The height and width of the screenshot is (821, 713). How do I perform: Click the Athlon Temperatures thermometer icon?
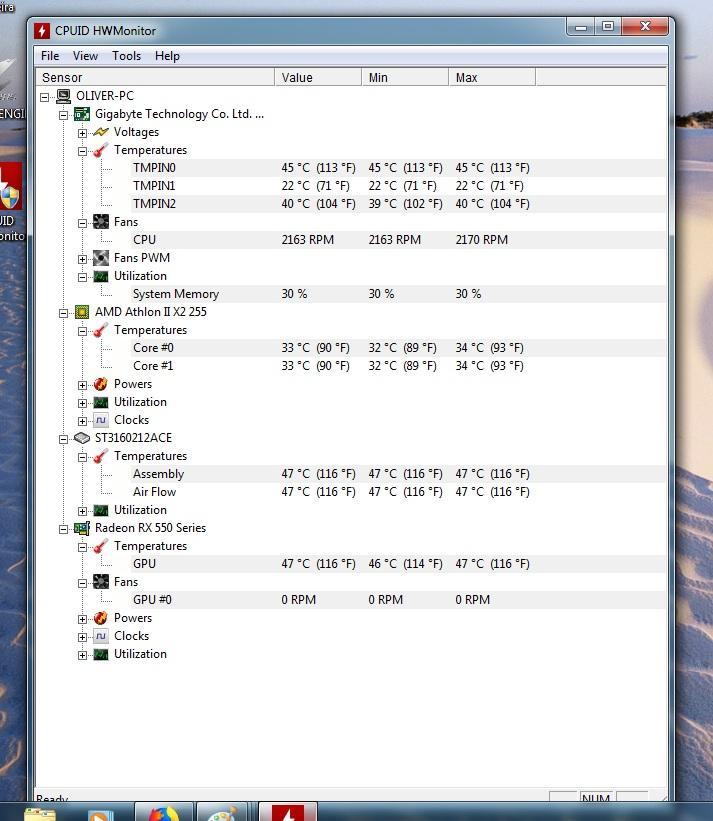(101, 330)
